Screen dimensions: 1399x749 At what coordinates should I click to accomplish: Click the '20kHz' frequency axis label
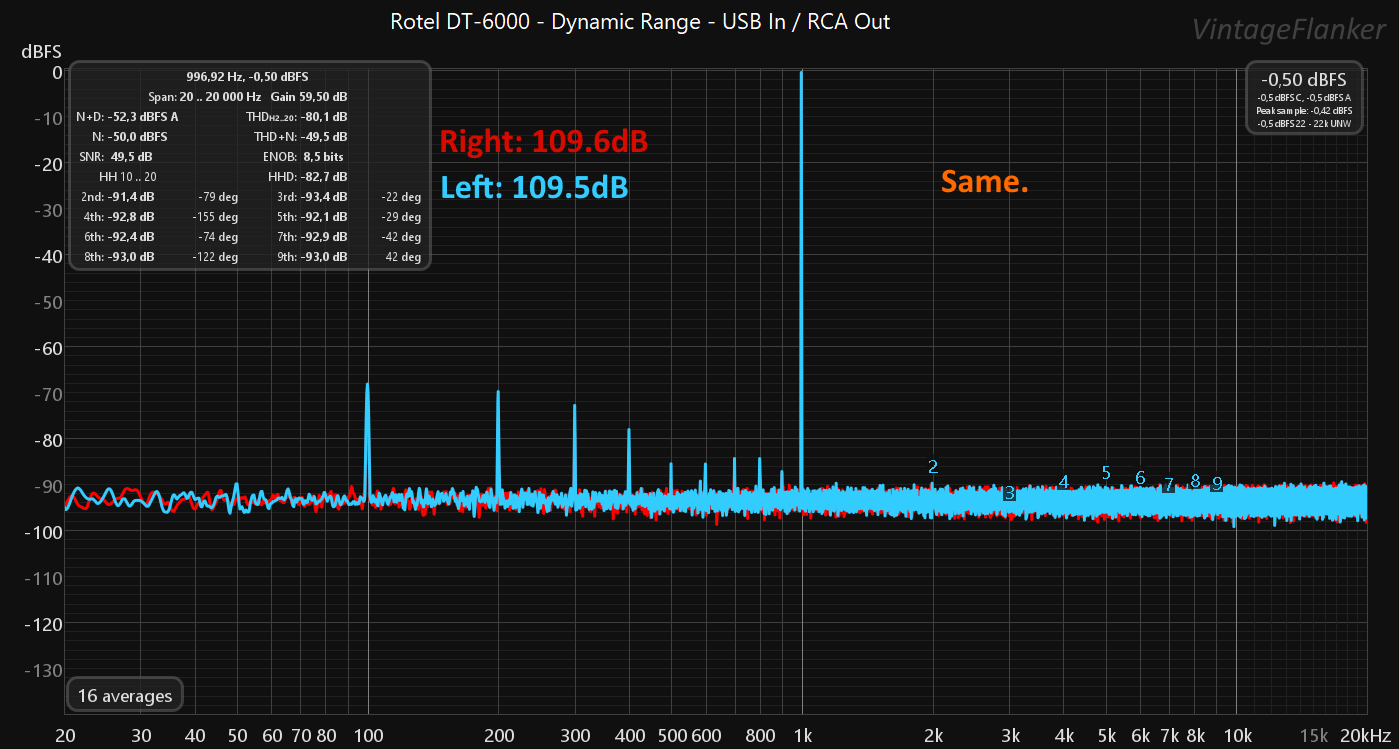[x=1366, y=735]
